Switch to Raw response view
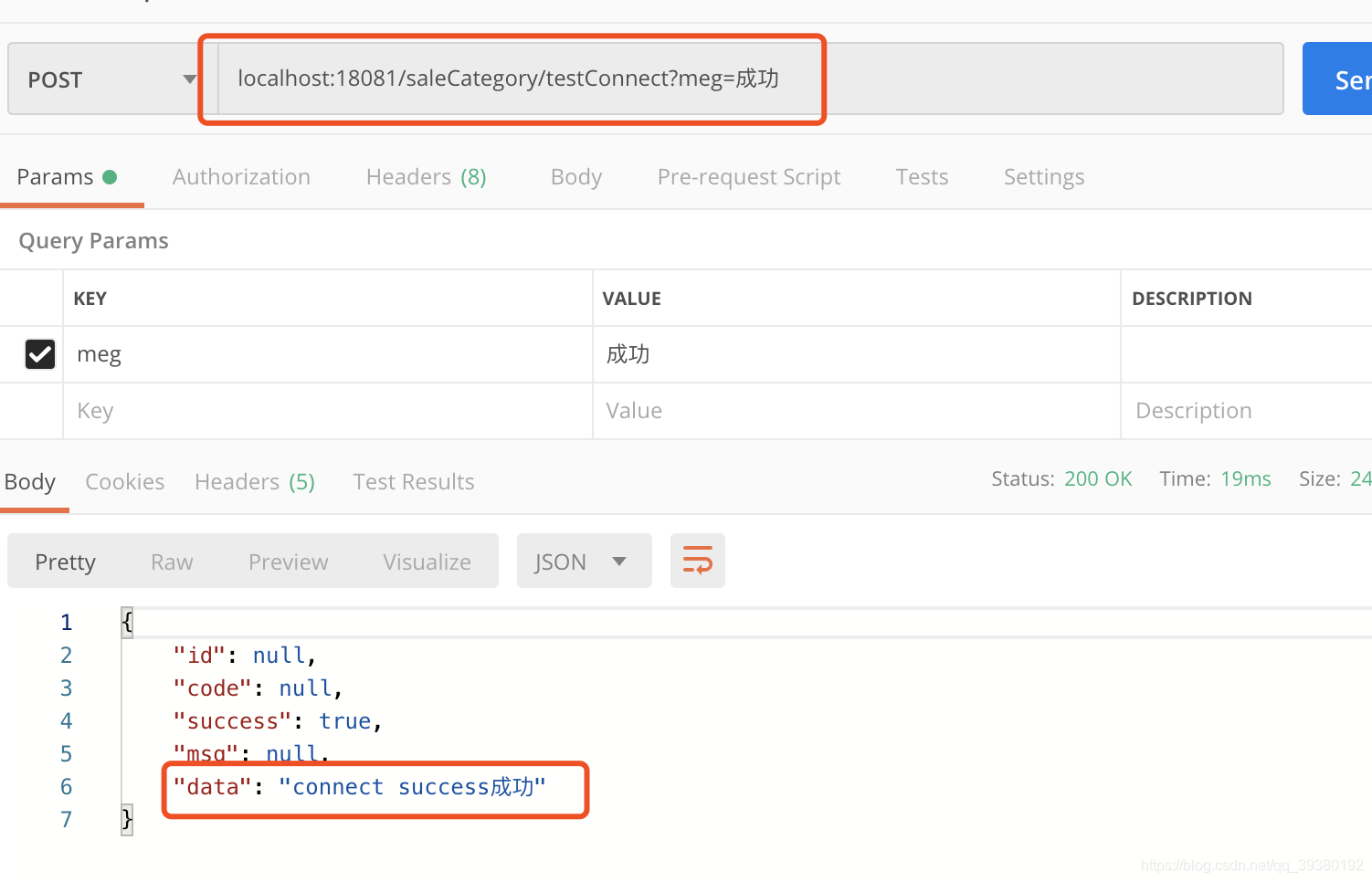 coord(172,562)
